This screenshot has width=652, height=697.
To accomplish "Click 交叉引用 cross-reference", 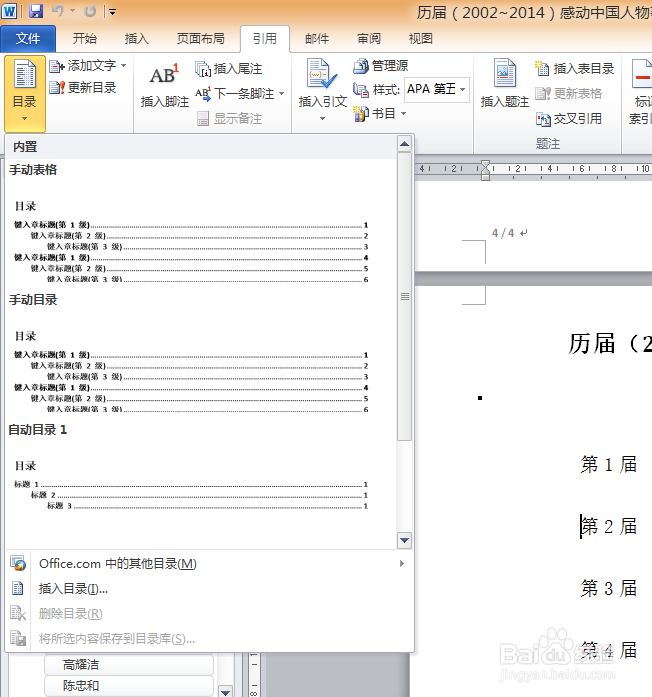I will point(568,119).
